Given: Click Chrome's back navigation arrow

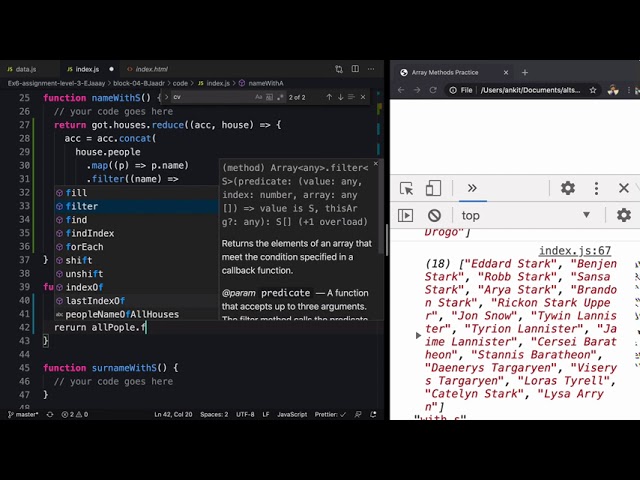Looking at the screenshot, I should [x=401, y=90].
